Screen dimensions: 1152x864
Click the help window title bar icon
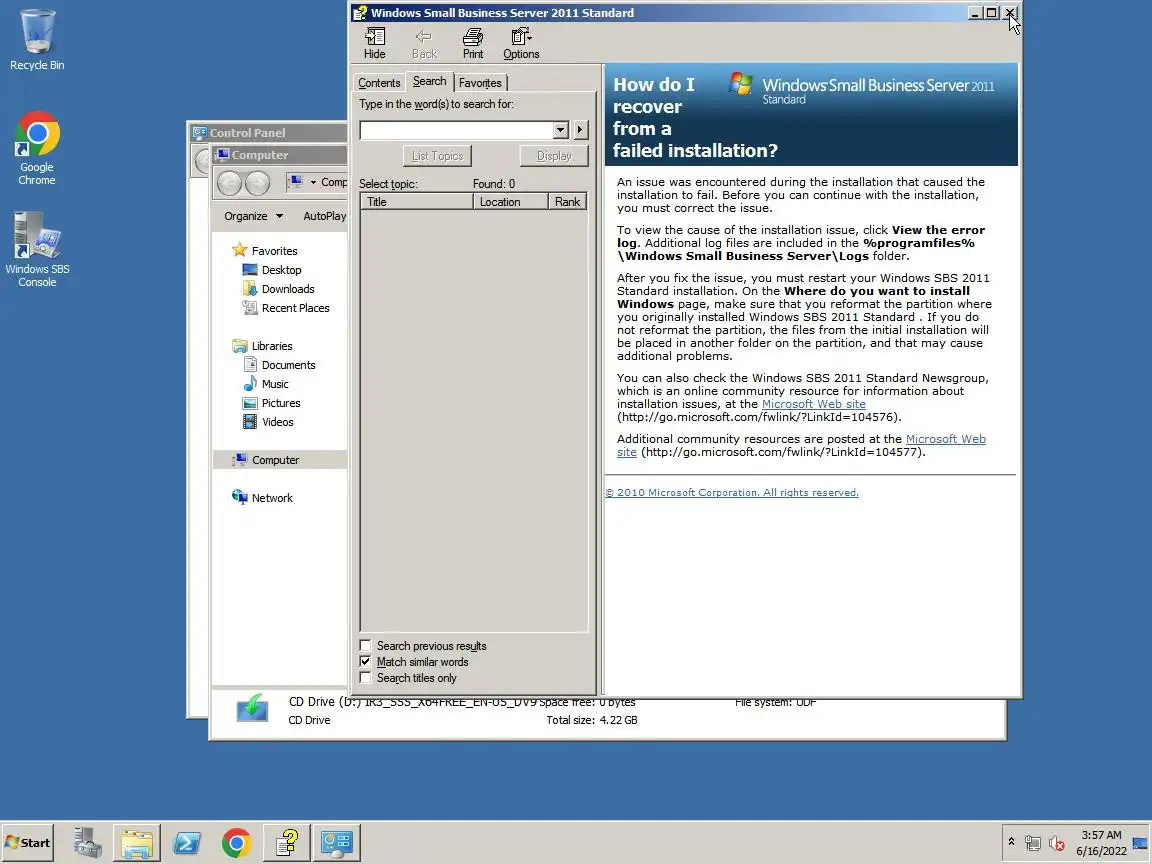coord(359,12)
